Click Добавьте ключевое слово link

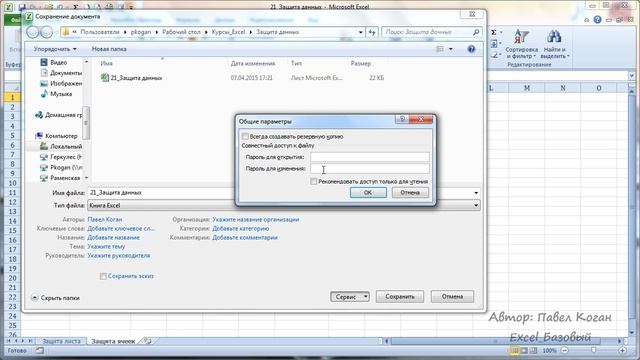121,229
